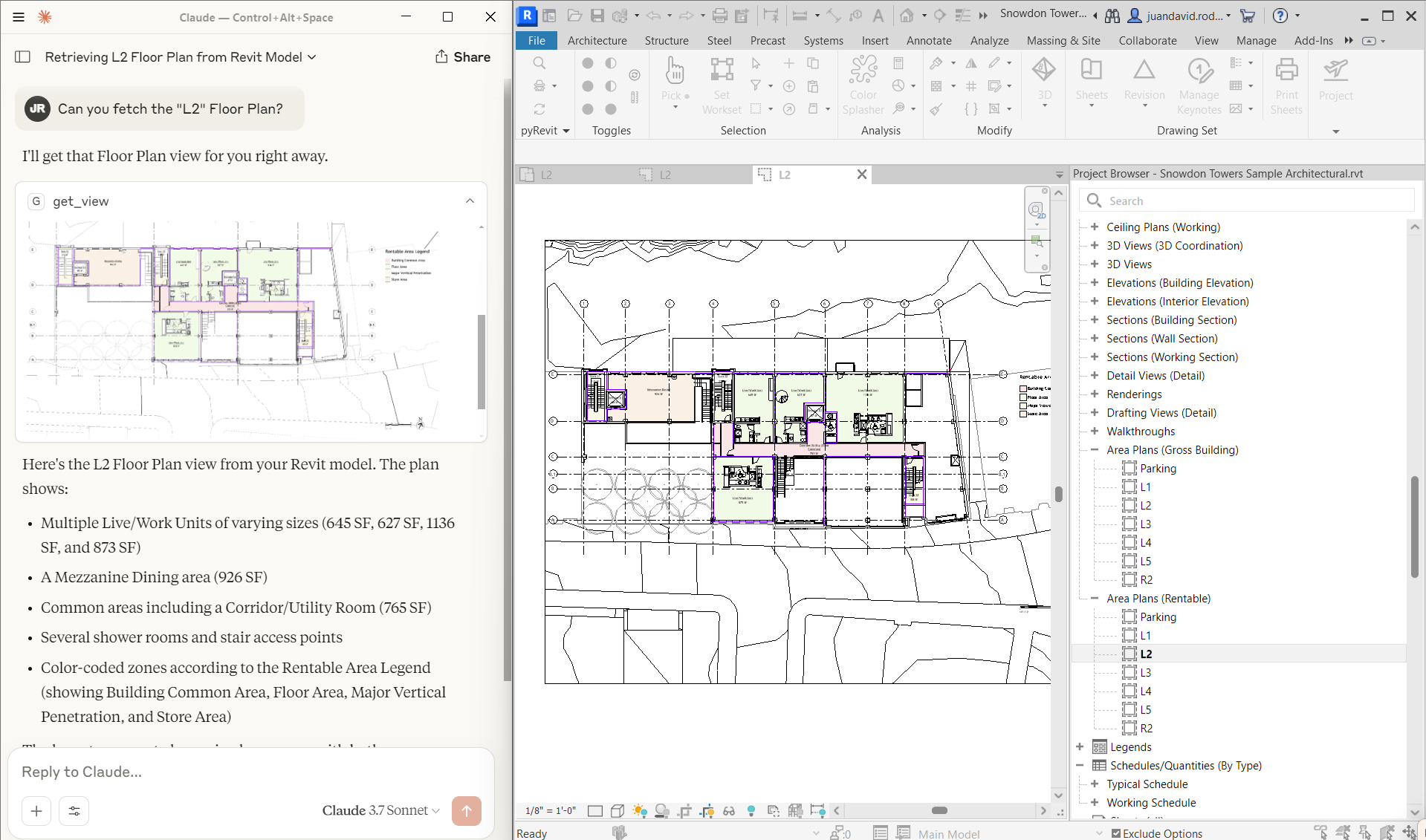Open attachment plus button in Claude
This screenshot has height=840, width=1426.
coord(36,811)
